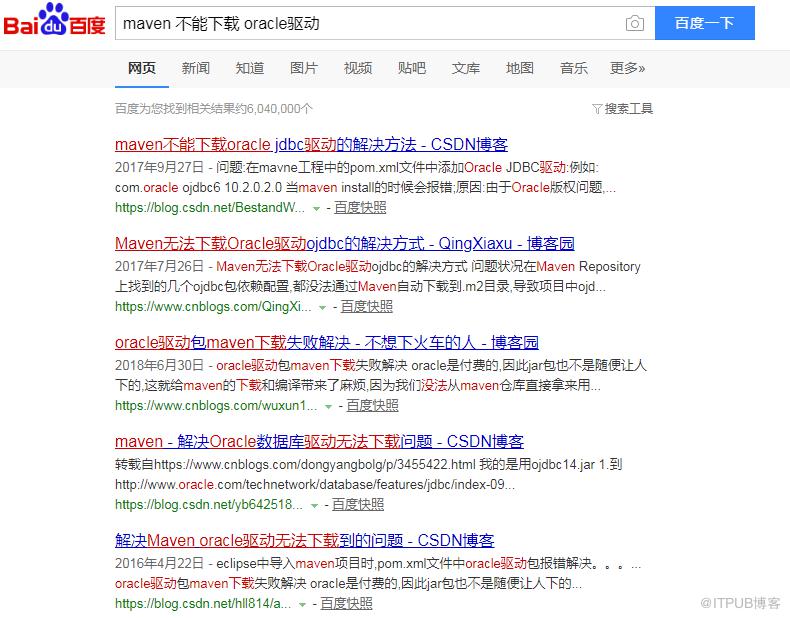The image size is (790, 618).
Task: Open result Maven无法下载Oracle驱动ojdbc的解决方式 QingXiaxu
Action: click(x=345, y=244)
